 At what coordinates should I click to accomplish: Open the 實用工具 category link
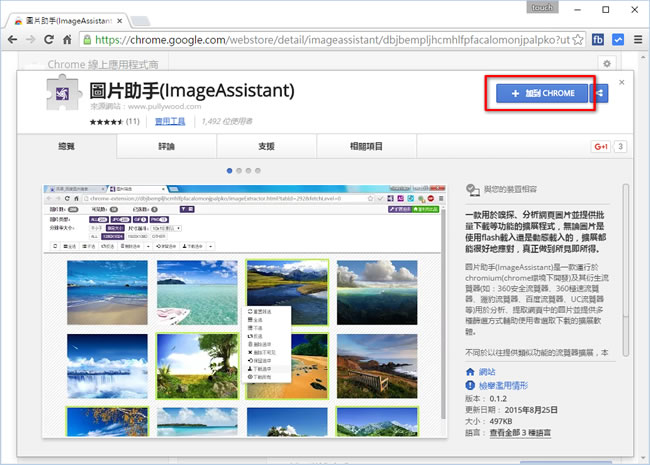point(170,121)
